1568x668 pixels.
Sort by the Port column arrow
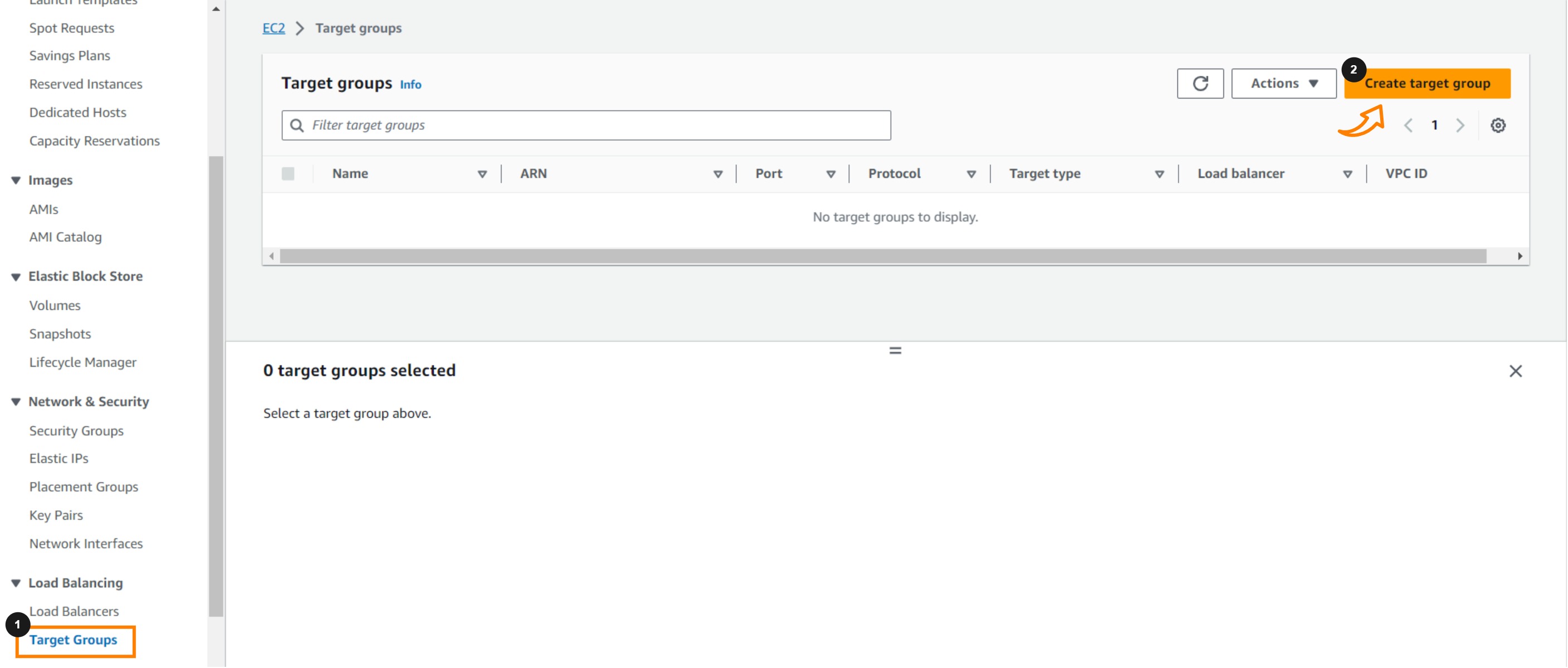(x=830, y=174)
